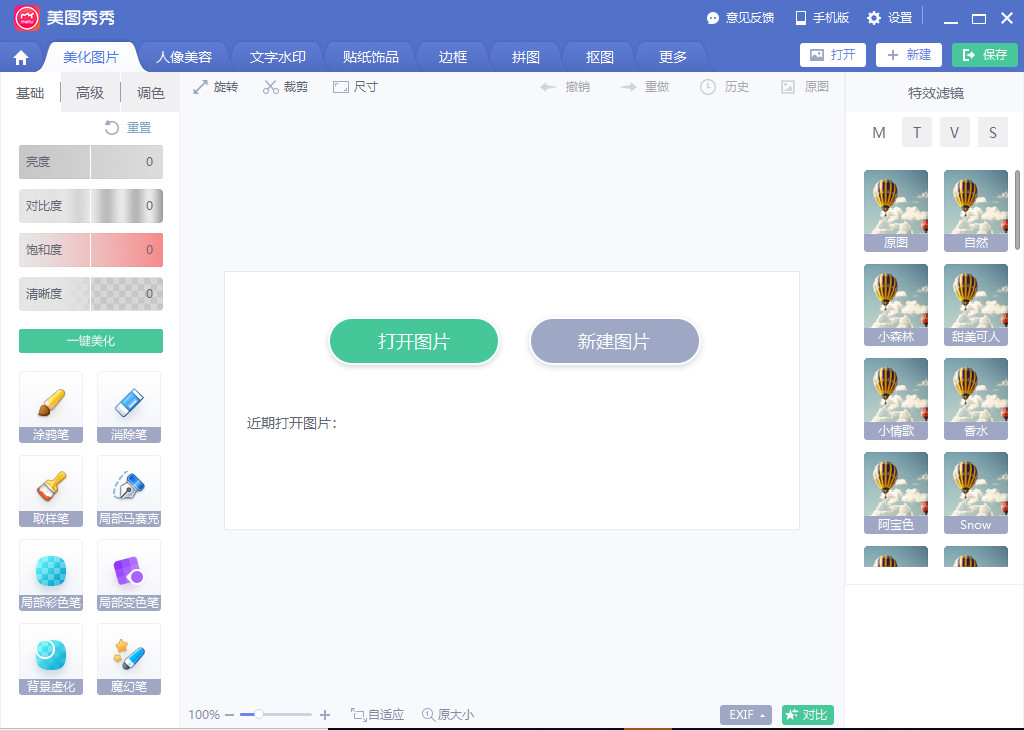Click the top-right 打开 button
Viewport: 1024px width, 730px height.
tap(833, 55)
